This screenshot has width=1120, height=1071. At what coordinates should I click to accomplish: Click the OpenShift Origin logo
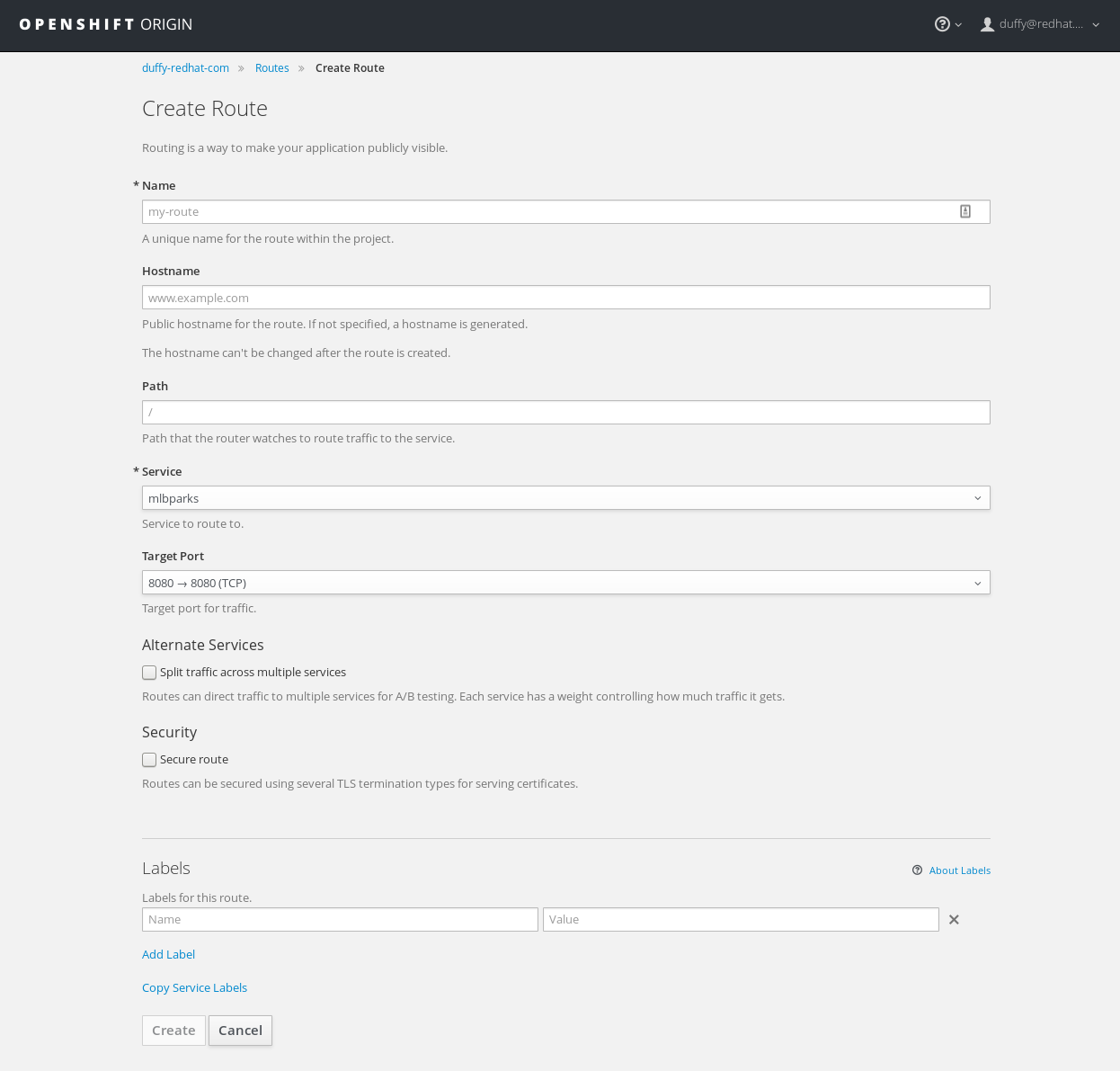[x=104, y=23]
